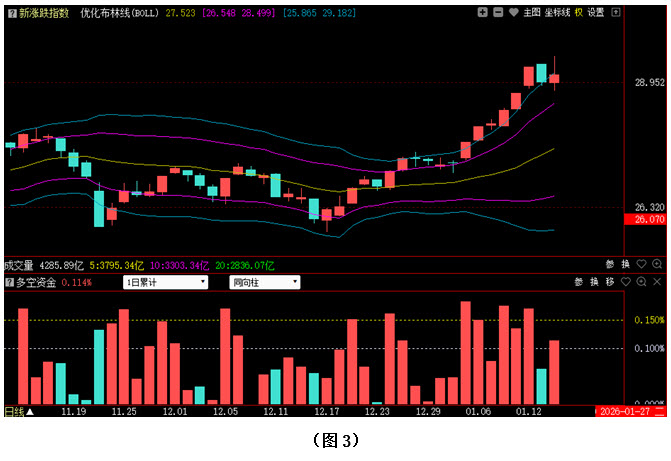Screen dimensions: 671x461
Task: Toggle the 权 adjustment option
Action: 579,13
